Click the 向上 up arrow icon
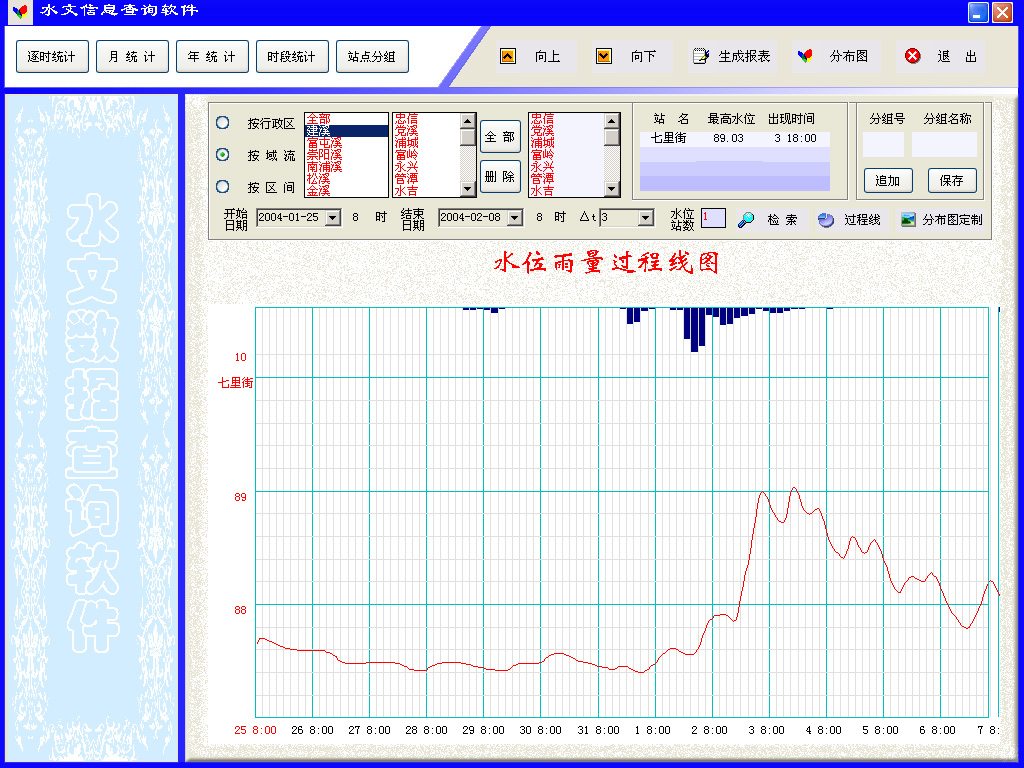 point(508,56)
